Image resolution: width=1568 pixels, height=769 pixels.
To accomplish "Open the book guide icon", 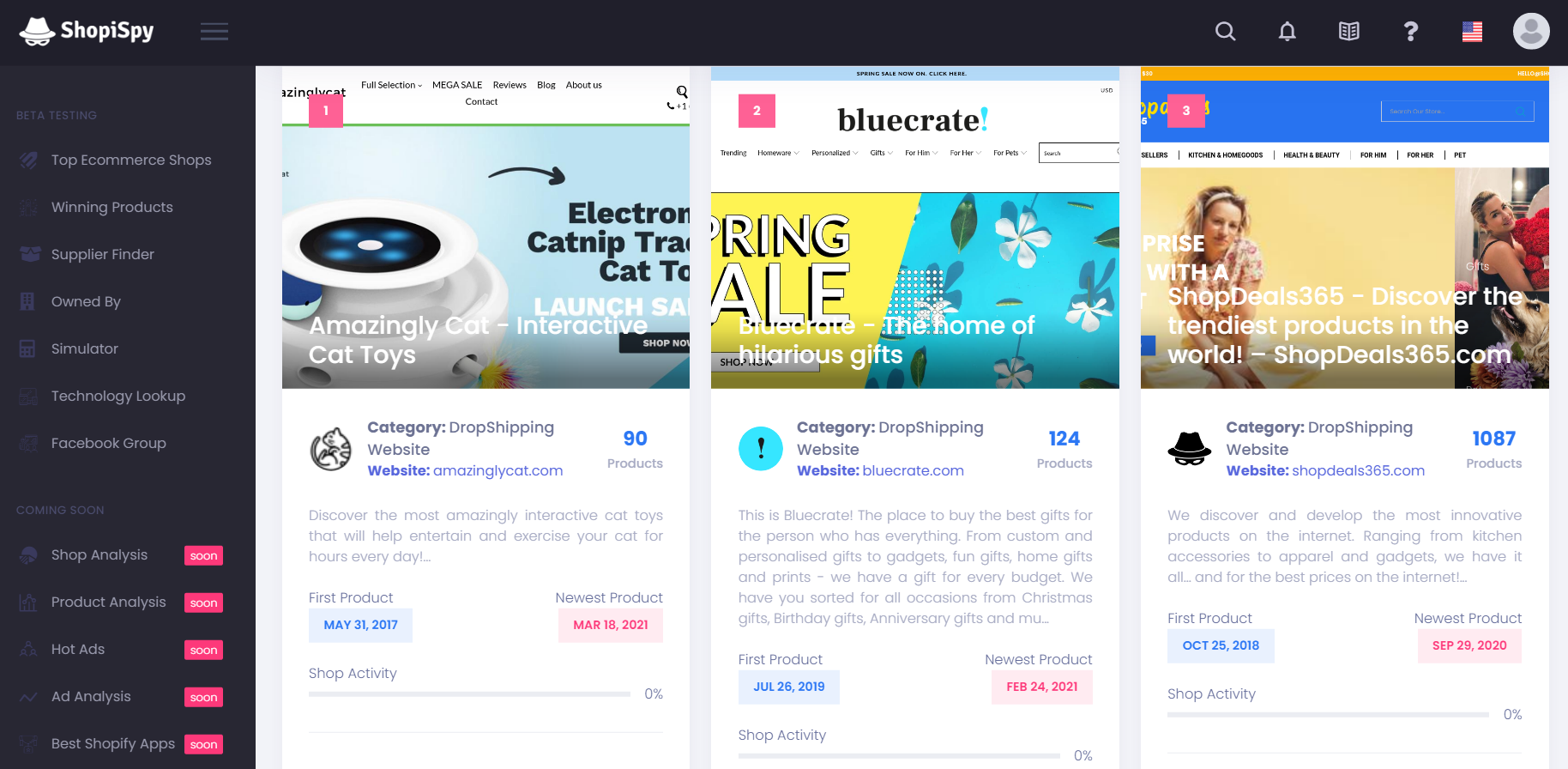I will click(x=1349, y=32).
